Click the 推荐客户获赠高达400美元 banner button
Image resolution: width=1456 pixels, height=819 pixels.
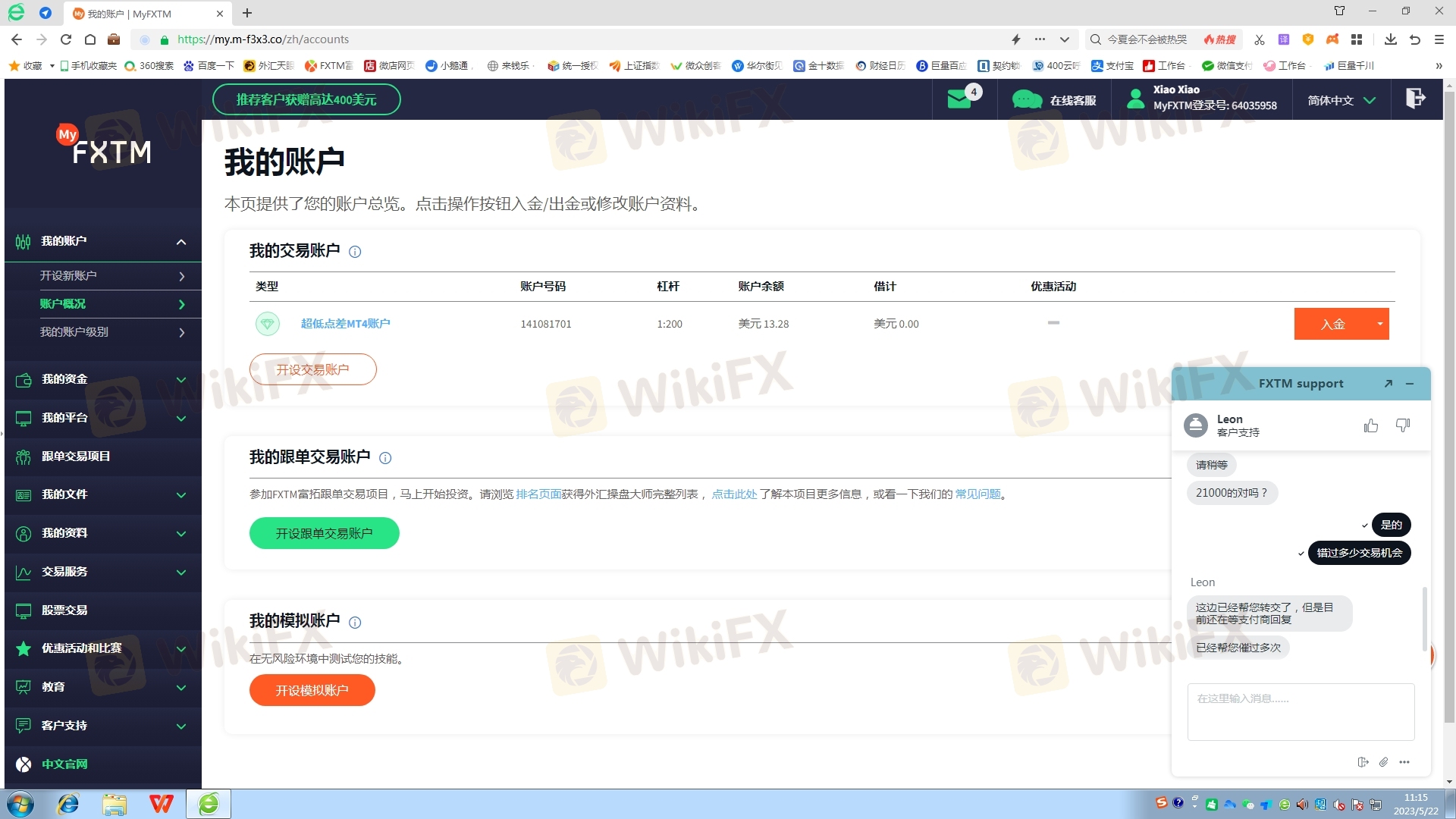306,99
